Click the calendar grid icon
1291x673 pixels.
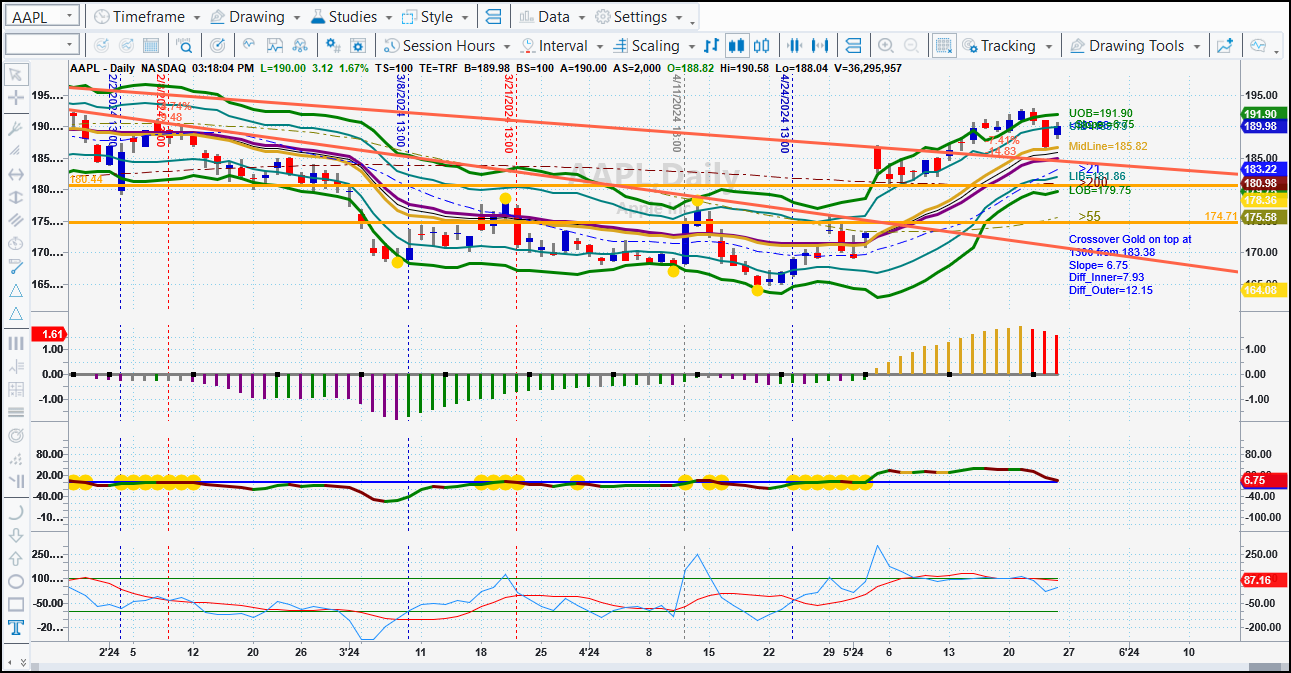151,45
